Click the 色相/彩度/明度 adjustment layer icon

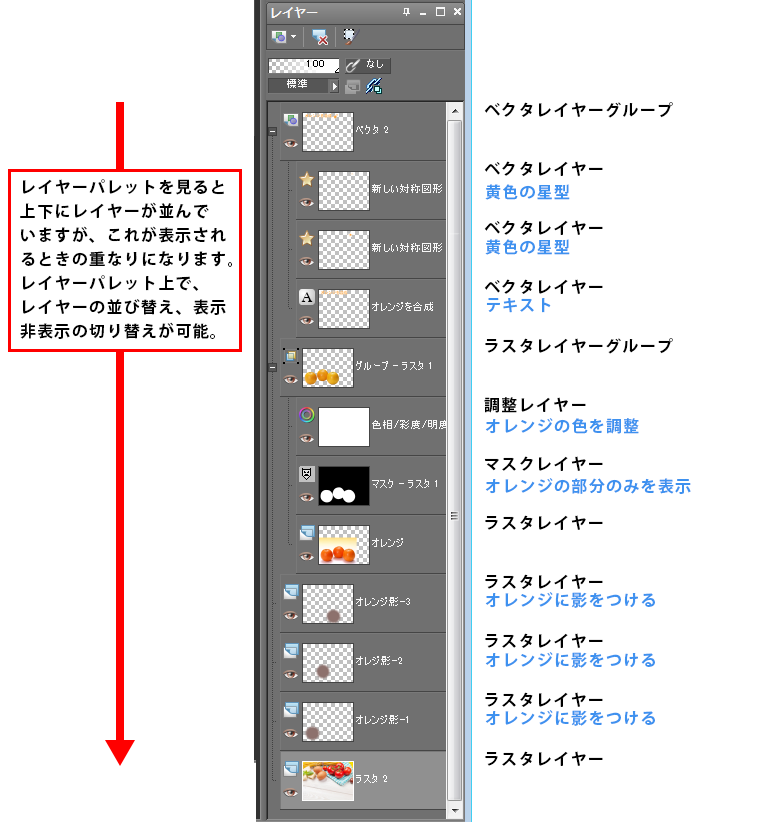[x=307, y=415]
